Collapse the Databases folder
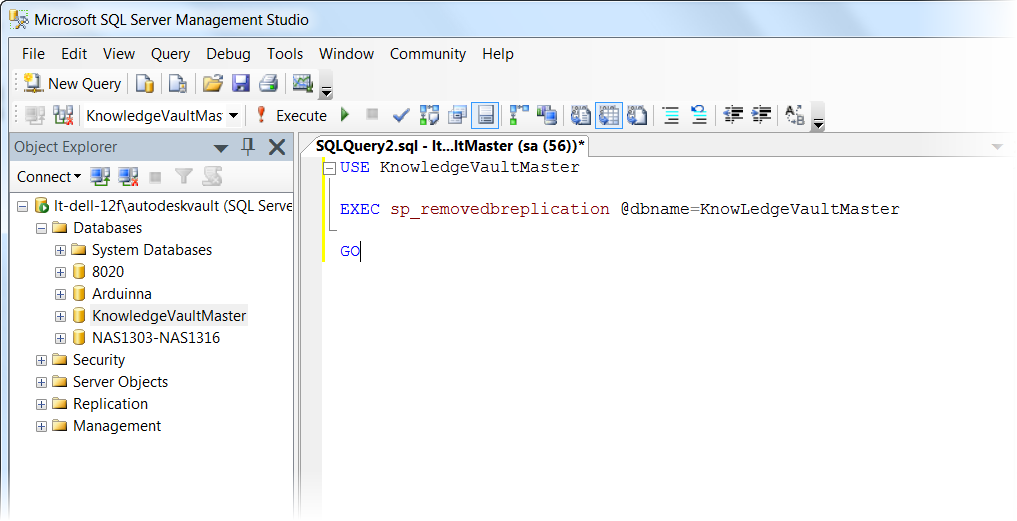This screenshot has height=521, width=1017. (41, 228)
